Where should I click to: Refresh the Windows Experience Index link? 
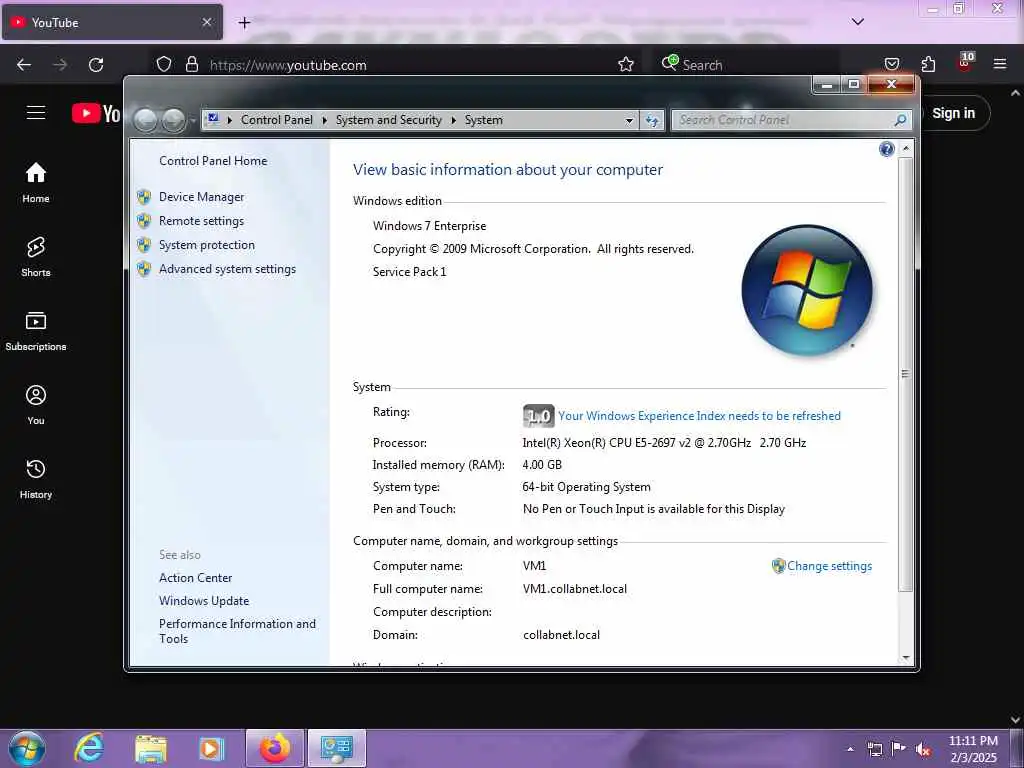[699, 416]
